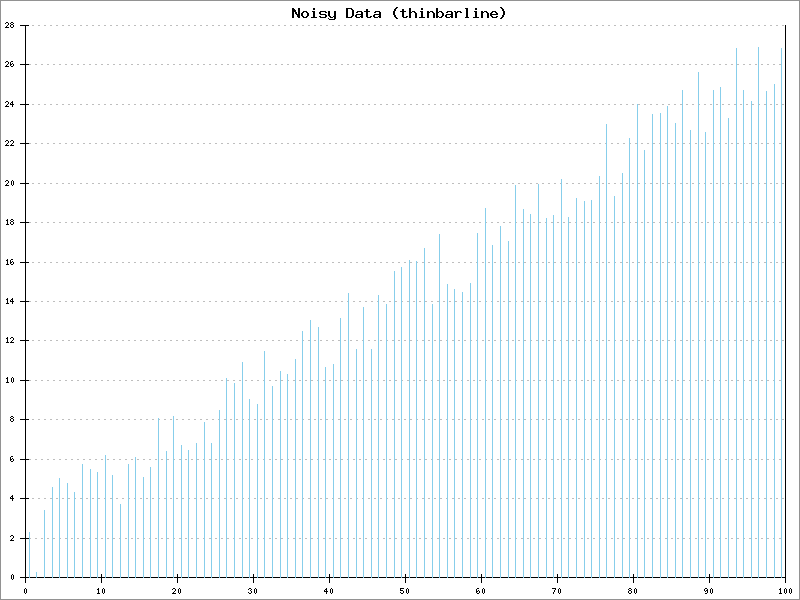Select the x-axis tick label 90
This screenshot has height=600, width=800.
(709, 591)
